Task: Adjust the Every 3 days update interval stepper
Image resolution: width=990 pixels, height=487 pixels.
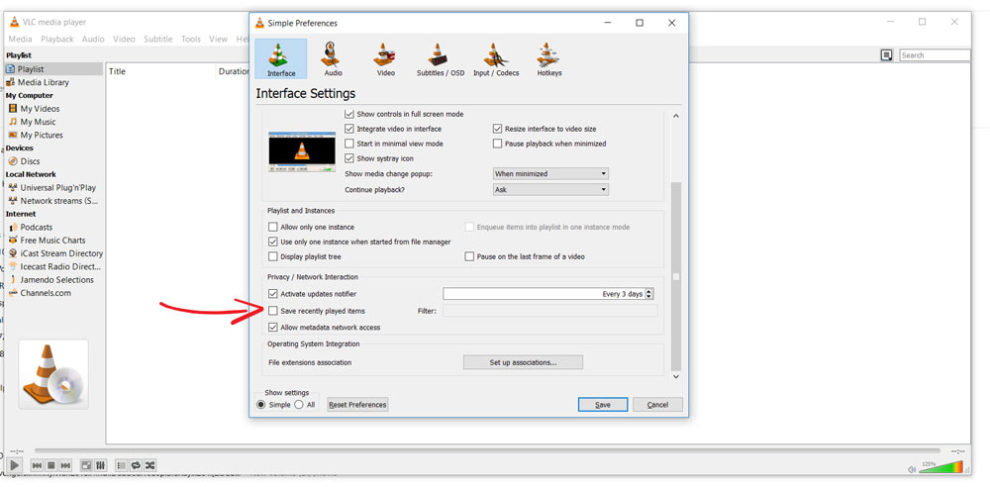Action: (650, 294)
